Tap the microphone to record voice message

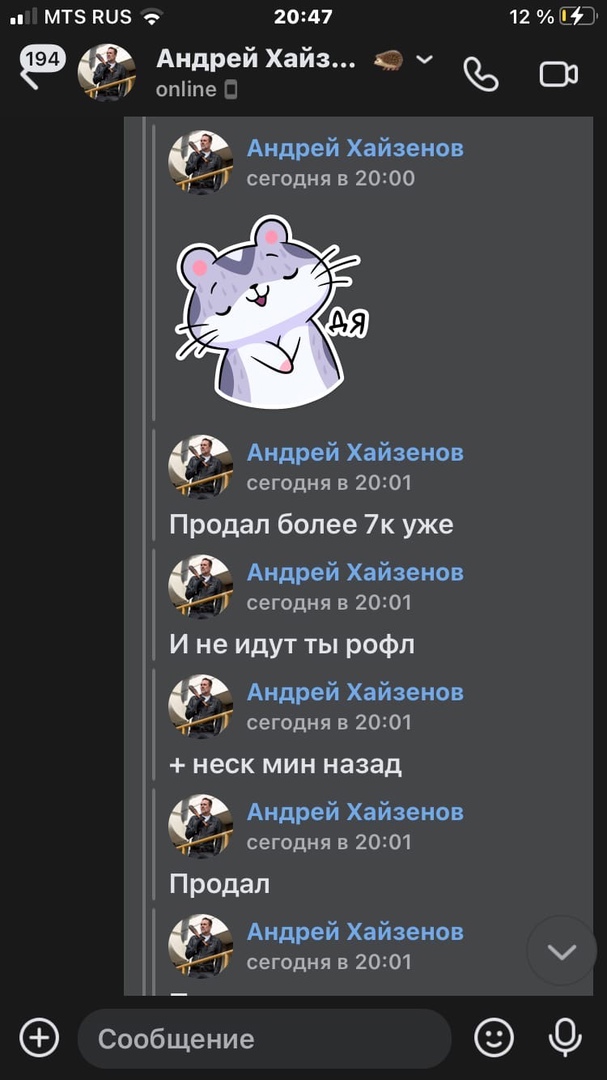(x=564, y=1038)
